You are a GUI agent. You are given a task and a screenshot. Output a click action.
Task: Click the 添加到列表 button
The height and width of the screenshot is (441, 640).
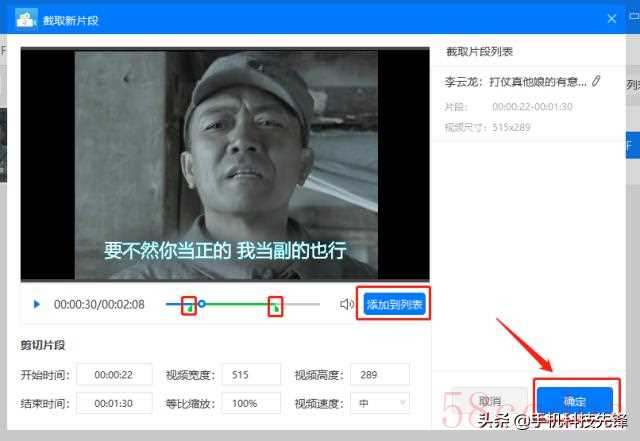[394, 304]
